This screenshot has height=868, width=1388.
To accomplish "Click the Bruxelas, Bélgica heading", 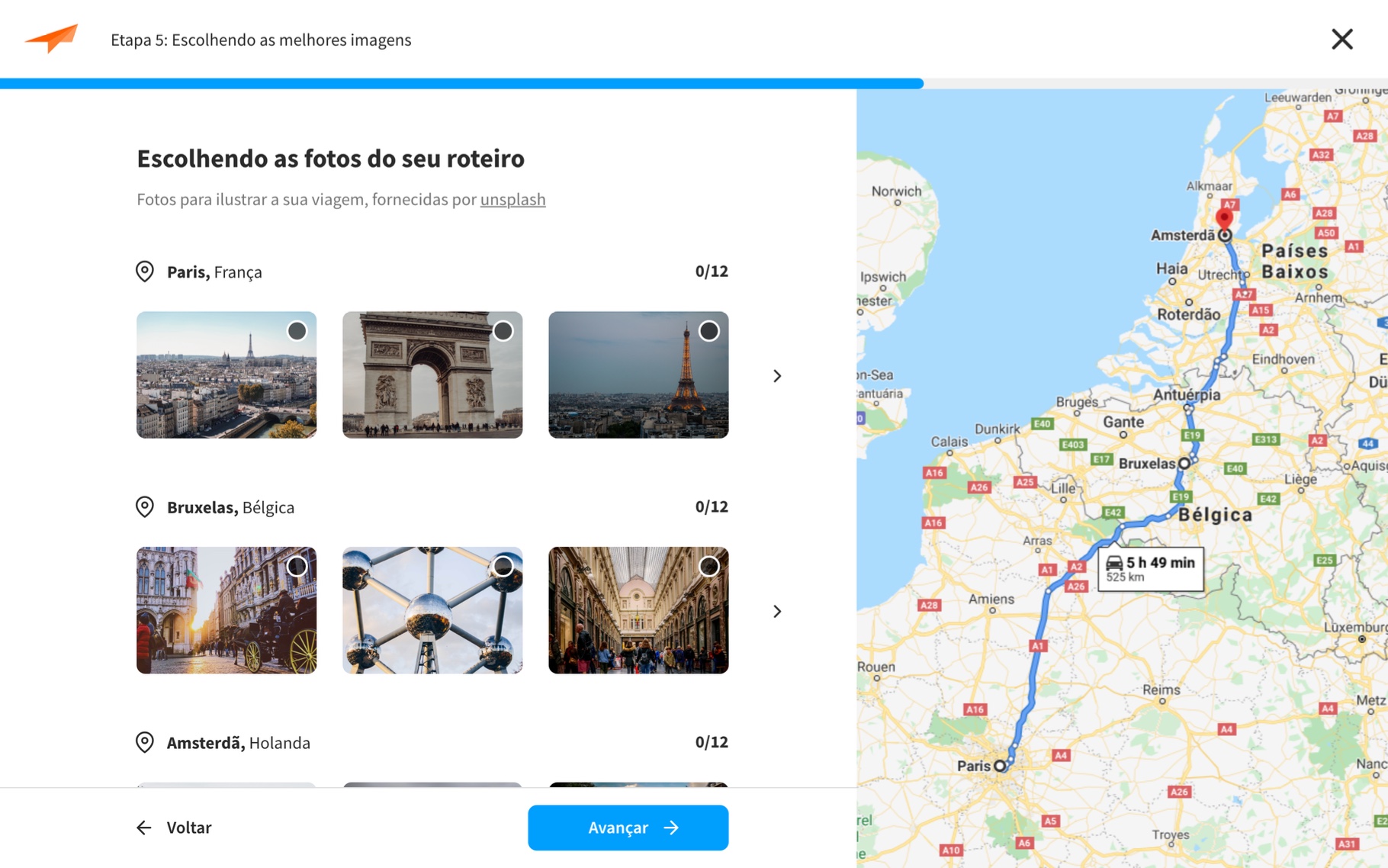I will pos(230,507).
